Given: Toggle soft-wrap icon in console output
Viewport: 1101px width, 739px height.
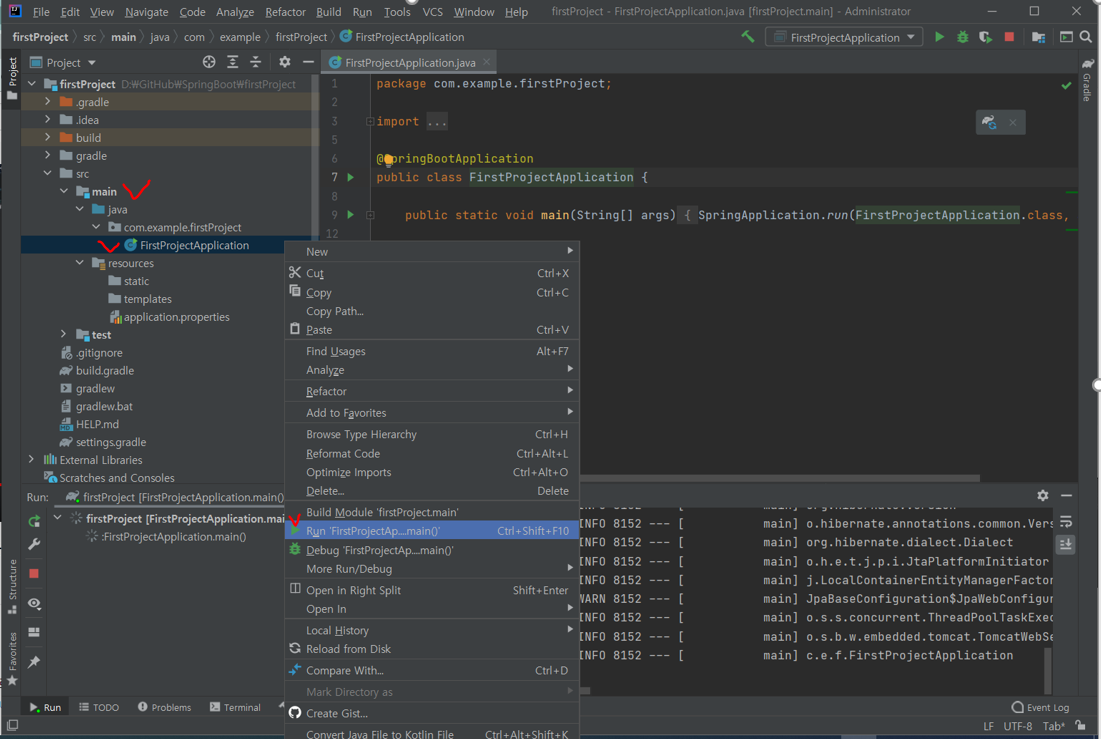Looking at the screenshot, I should 1066,522.
